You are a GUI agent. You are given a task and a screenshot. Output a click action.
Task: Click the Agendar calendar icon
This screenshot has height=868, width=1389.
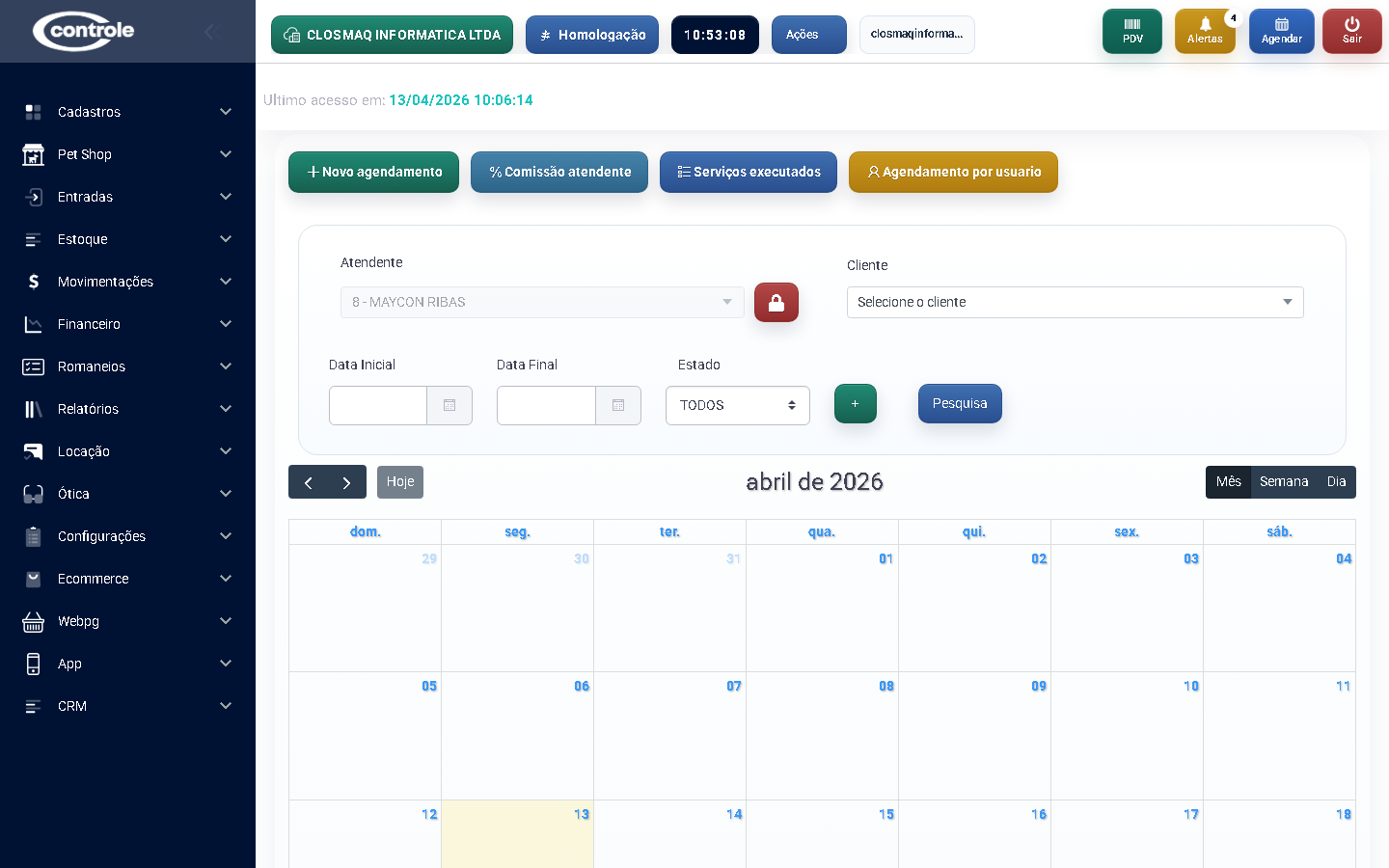(x=1281, y=31)
